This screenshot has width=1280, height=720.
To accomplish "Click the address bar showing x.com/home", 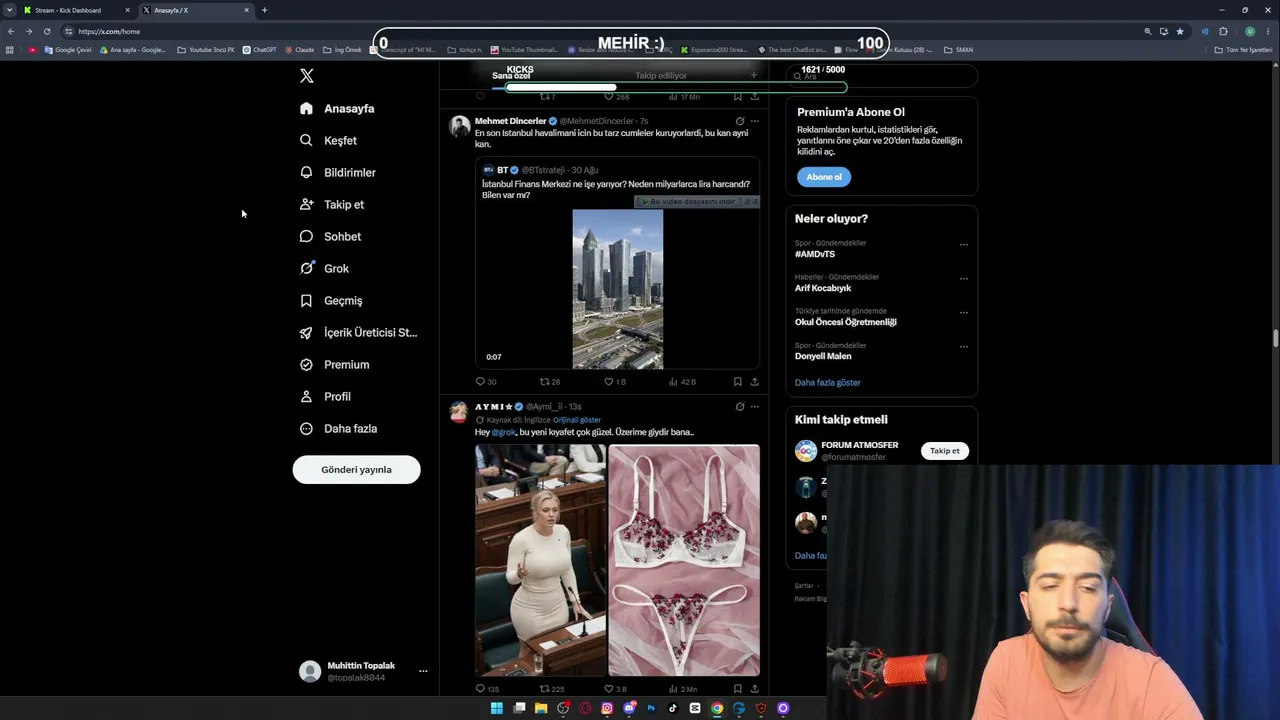I will (600, 31).
